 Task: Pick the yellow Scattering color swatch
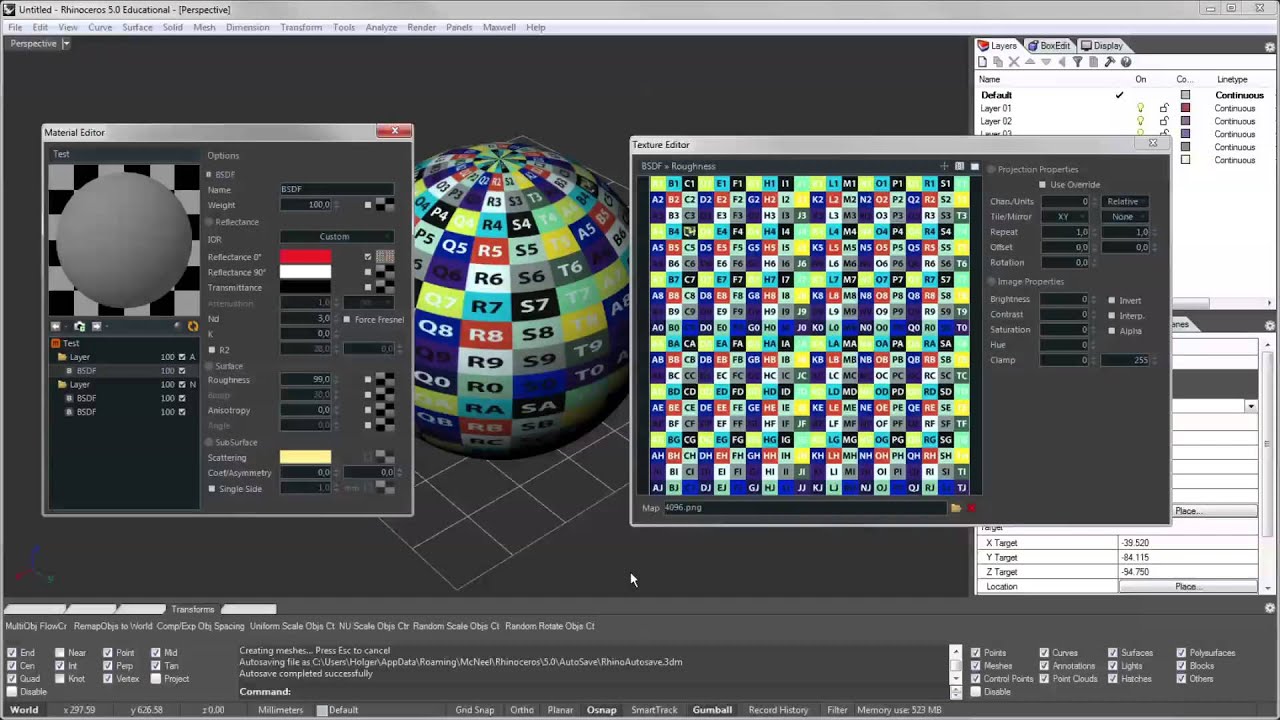(305, 457)
